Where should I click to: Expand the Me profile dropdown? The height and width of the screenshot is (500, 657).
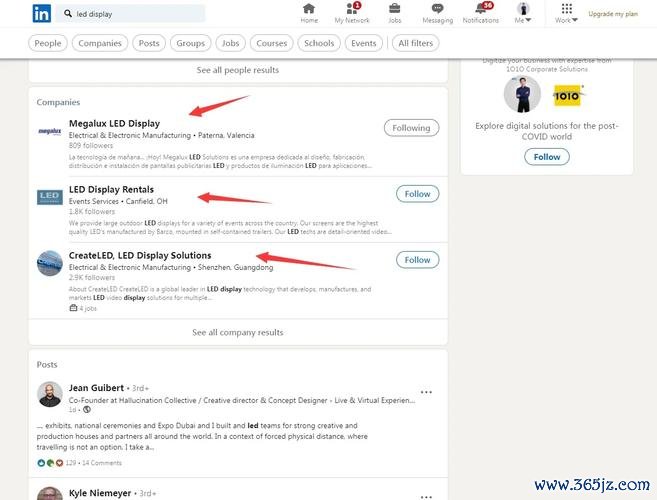pos(523,13)
